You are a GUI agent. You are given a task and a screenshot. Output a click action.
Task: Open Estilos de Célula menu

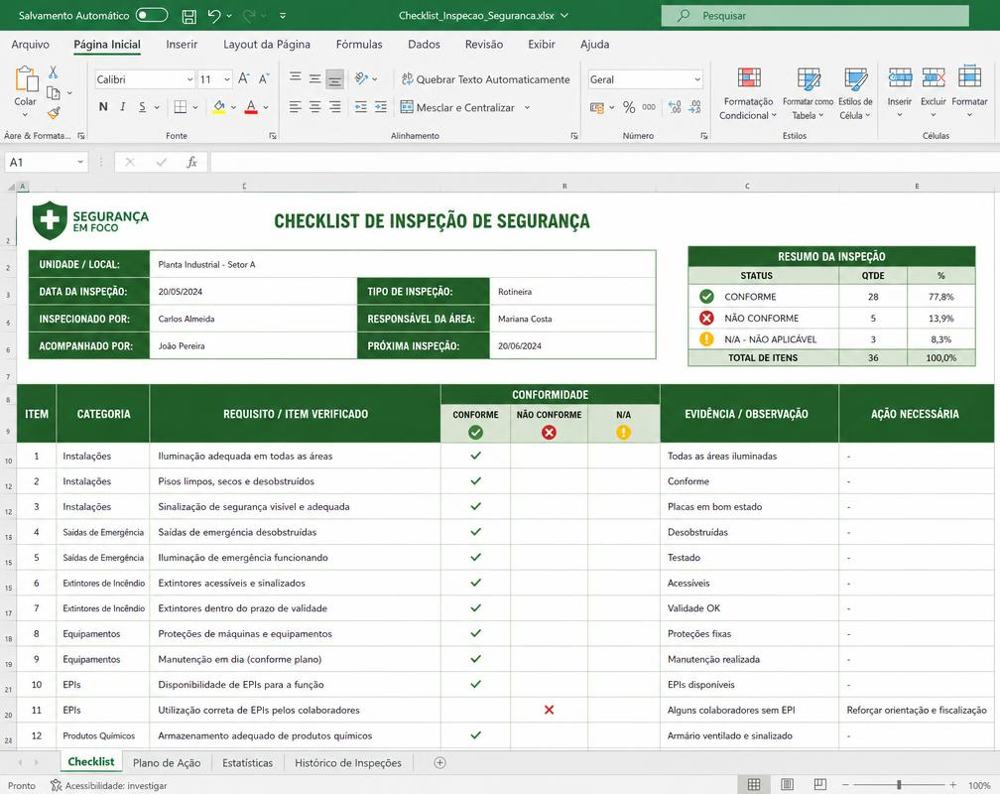tap(855, 93)
